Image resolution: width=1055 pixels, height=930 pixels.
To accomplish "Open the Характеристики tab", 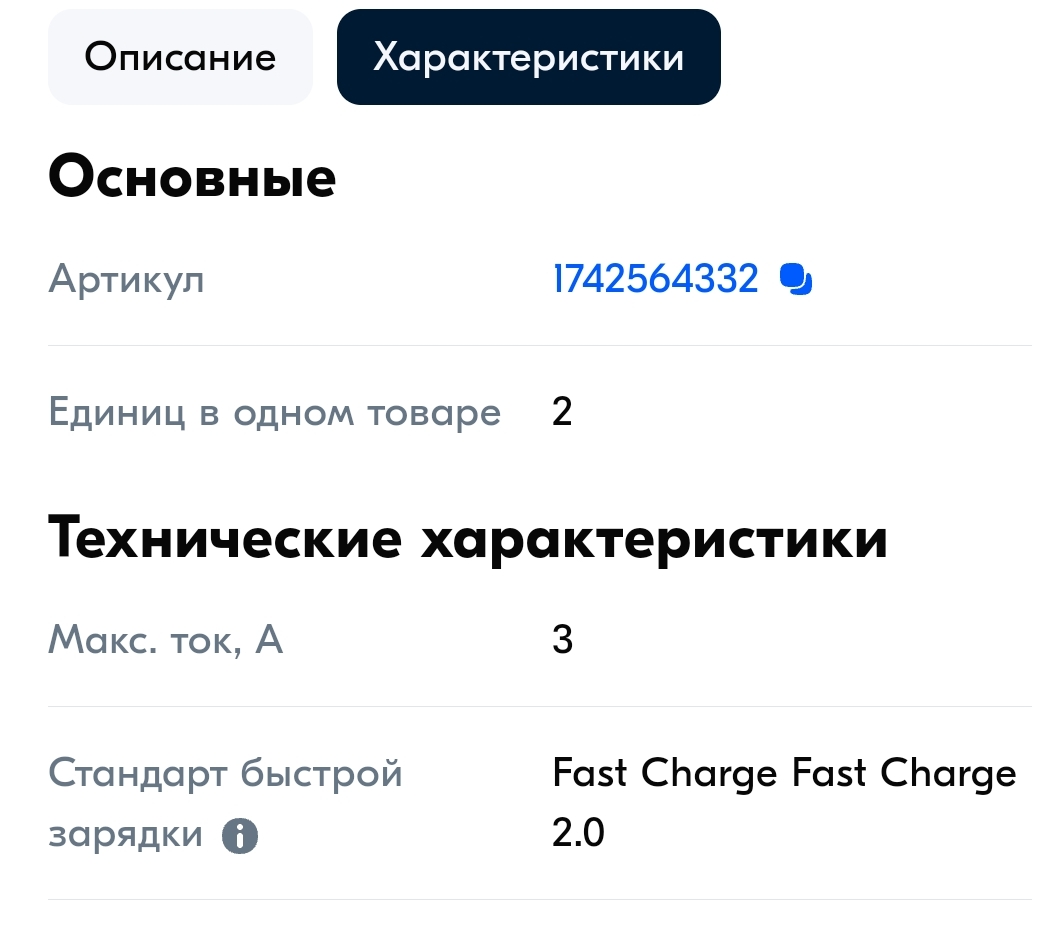I will [528, 56].
